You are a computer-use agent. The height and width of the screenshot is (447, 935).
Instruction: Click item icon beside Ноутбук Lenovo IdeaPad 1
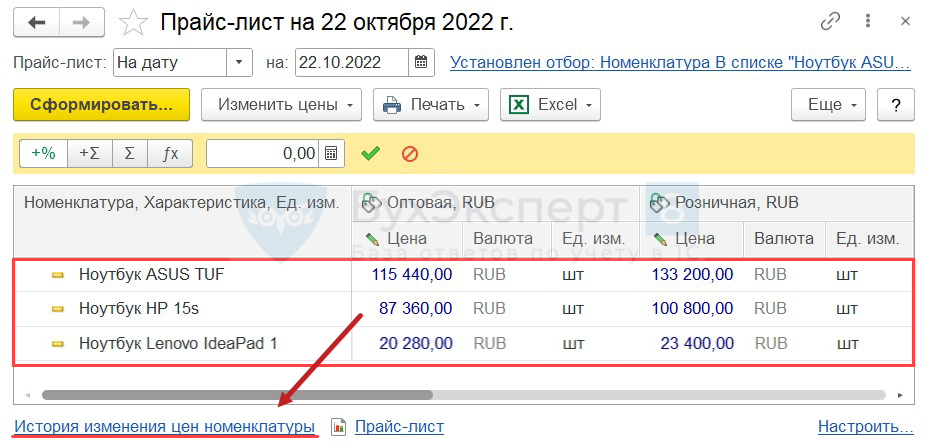[x=57, y=344]
